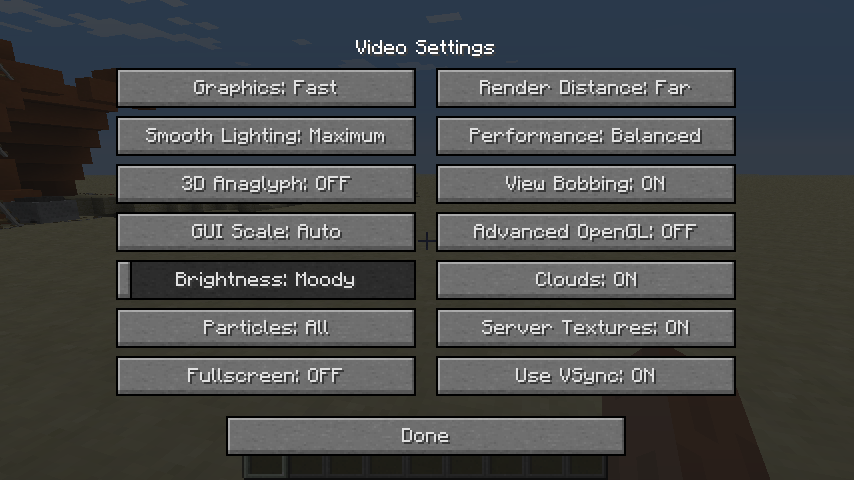This screenshot has height=480, width=854.
Task: Click the Video Settings title text
Action: click(x=425, y=47)
